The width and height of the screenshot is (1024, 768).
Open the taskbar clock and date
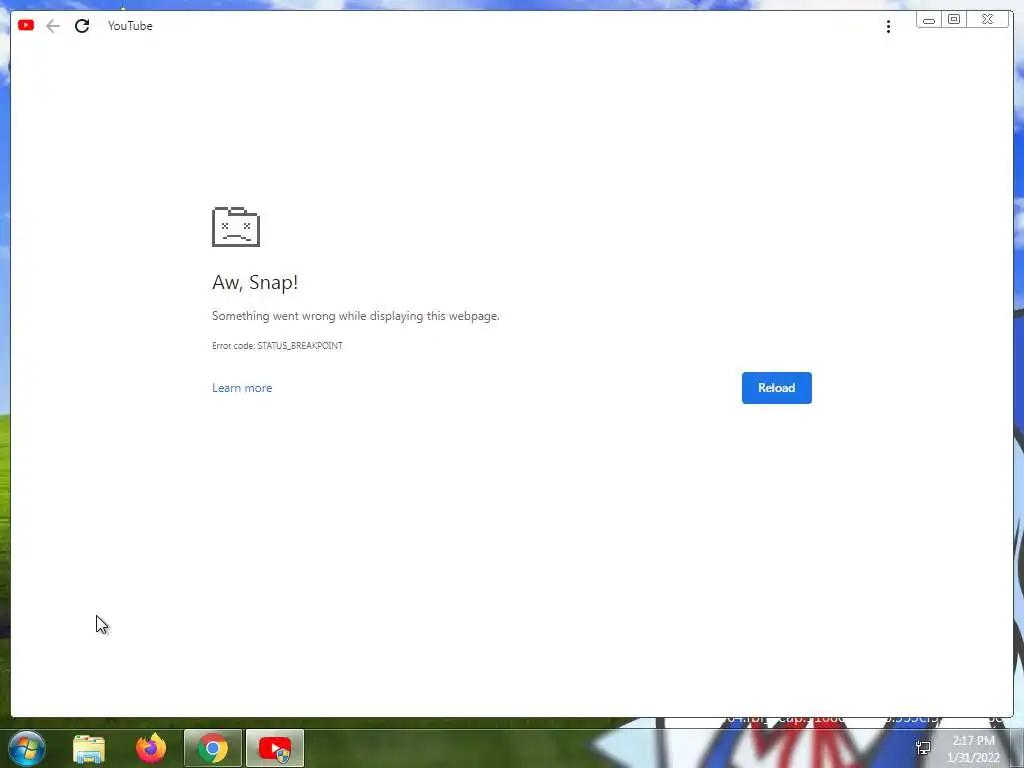click(973, 749)
